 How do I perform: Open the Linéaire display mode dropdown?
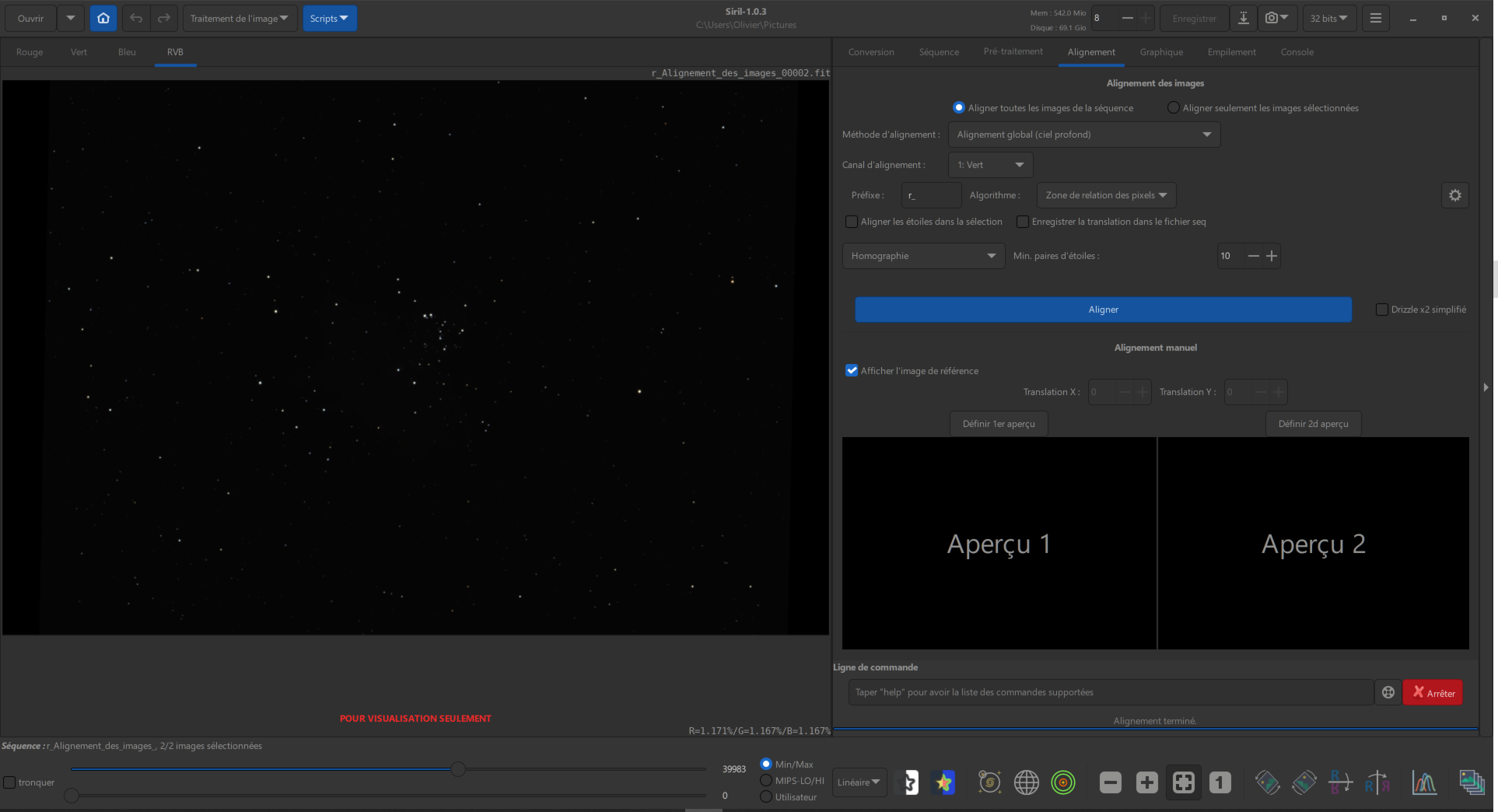(859, 782)
